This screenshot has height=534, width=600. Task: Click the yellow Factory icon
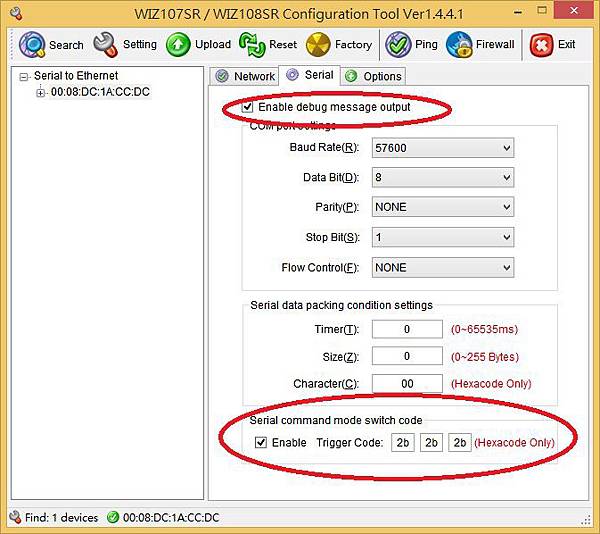pos(318,44)
